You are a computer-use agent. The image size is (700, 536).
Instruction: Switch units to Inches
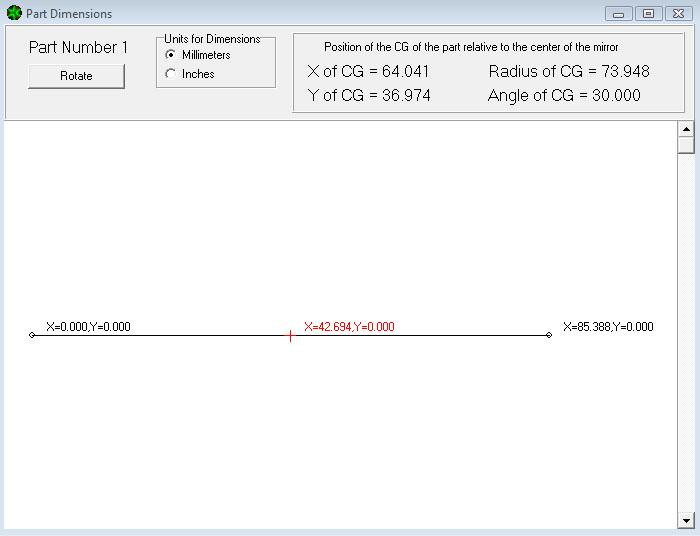(x=170, y=74)
